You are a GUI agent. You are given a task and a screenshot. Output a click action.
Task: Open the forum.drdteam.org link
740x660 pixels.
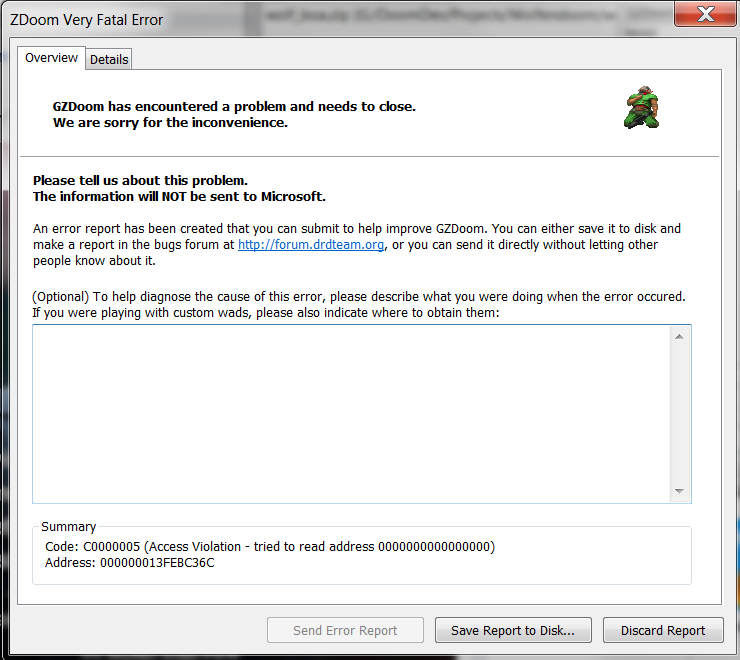click(311, 245)
